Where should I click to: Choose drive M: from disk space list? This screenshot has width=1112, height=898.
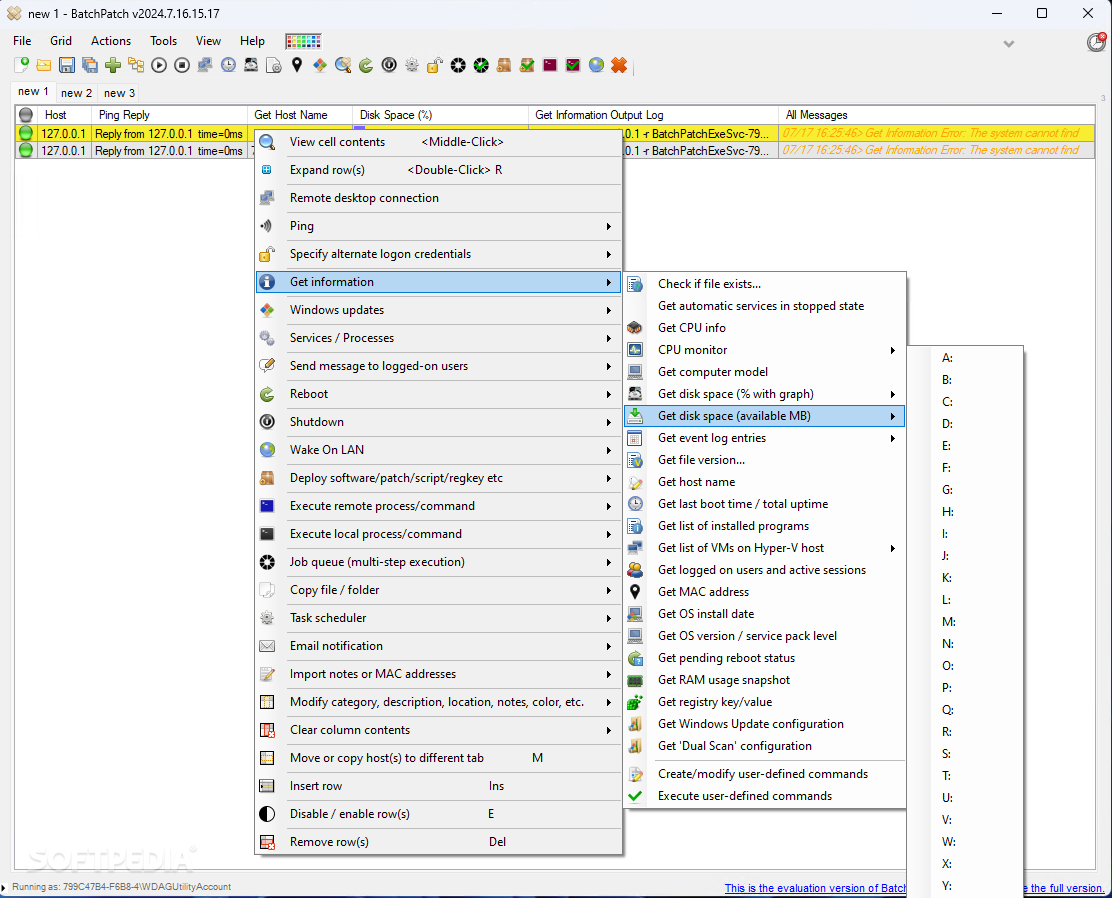[x=966, y=621]
